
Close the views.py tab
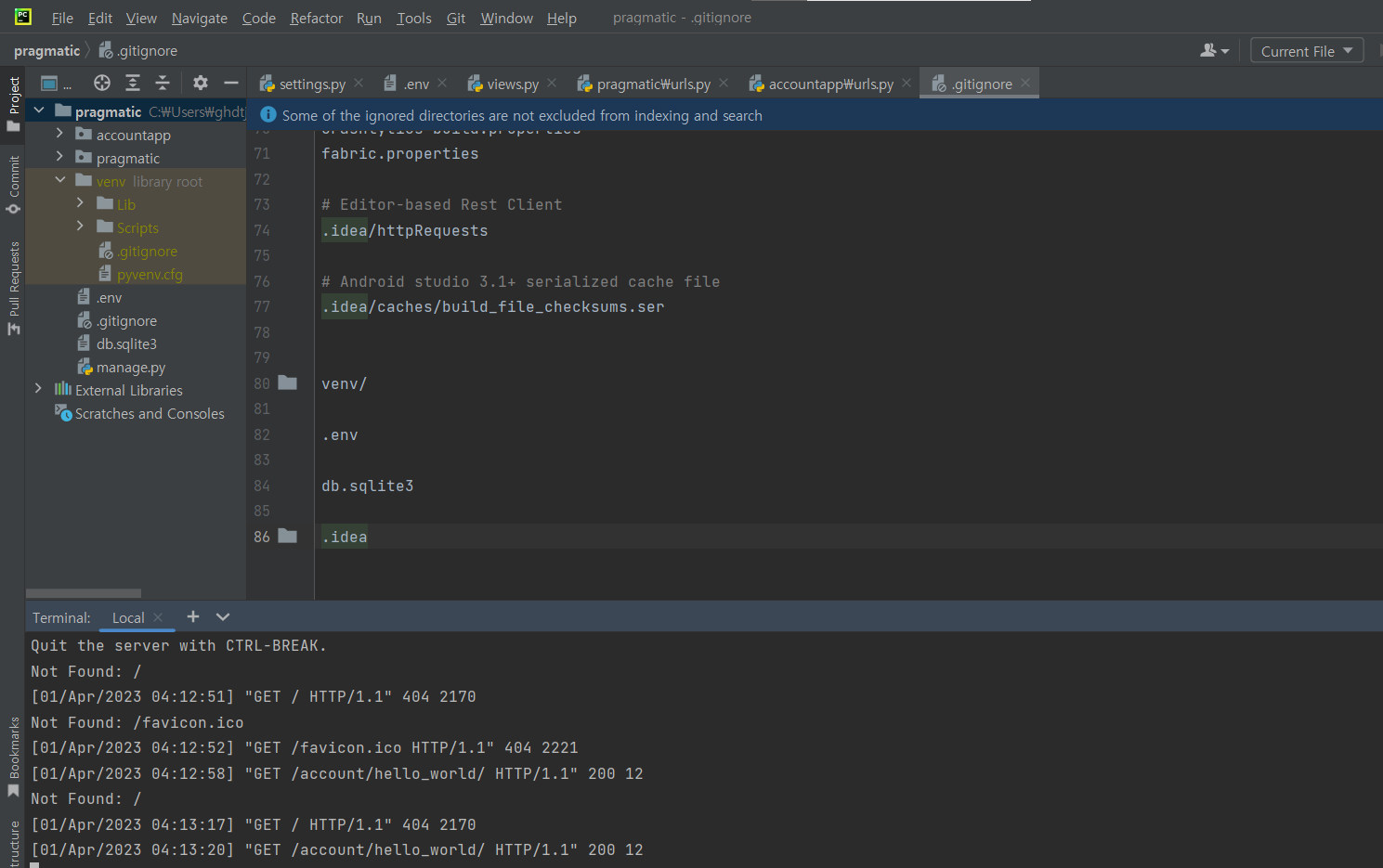(x=552, y=83)
